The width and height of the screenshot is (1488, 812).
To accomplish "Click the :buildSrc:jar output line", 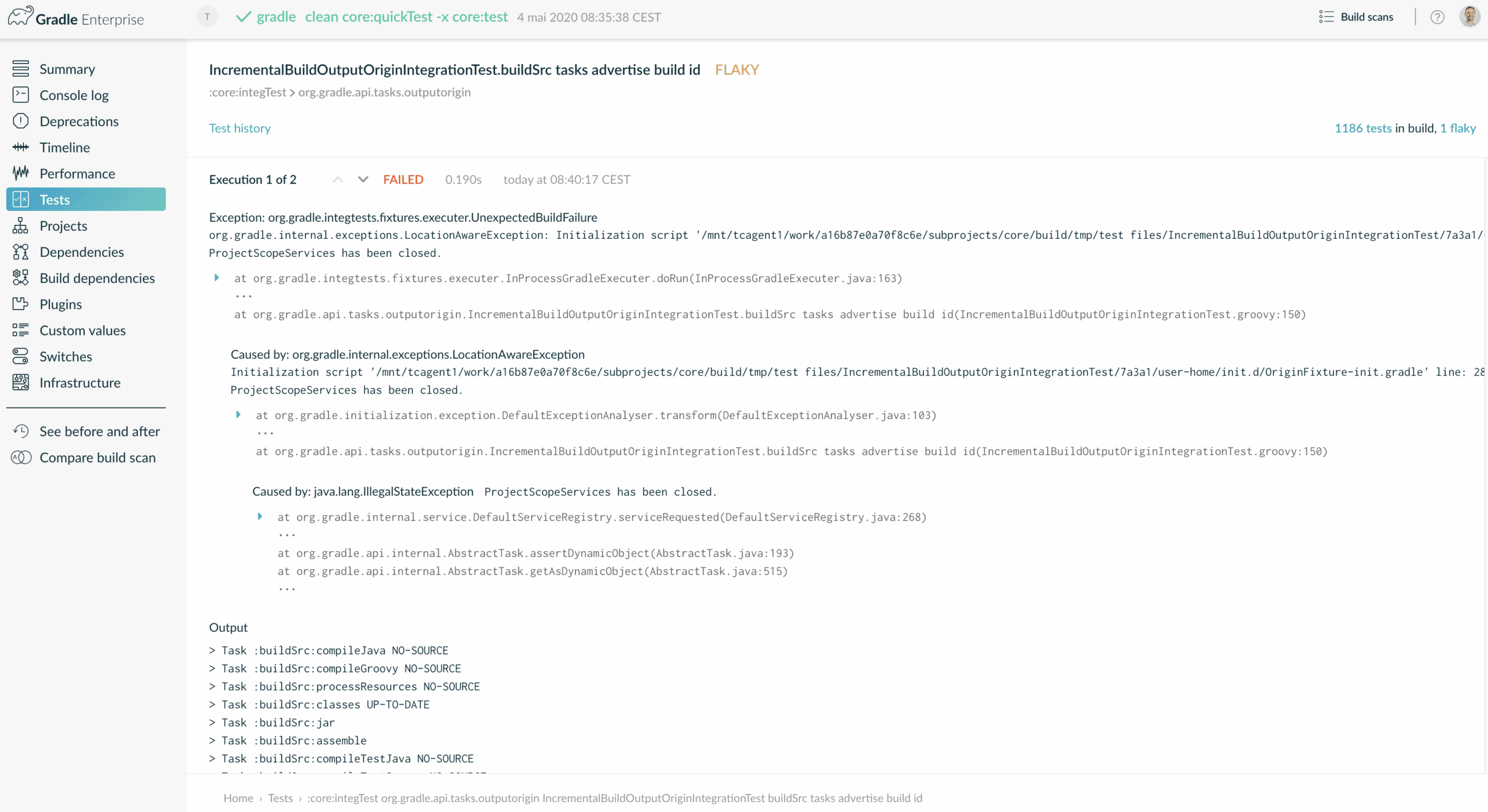I will (x=272, y=722).
